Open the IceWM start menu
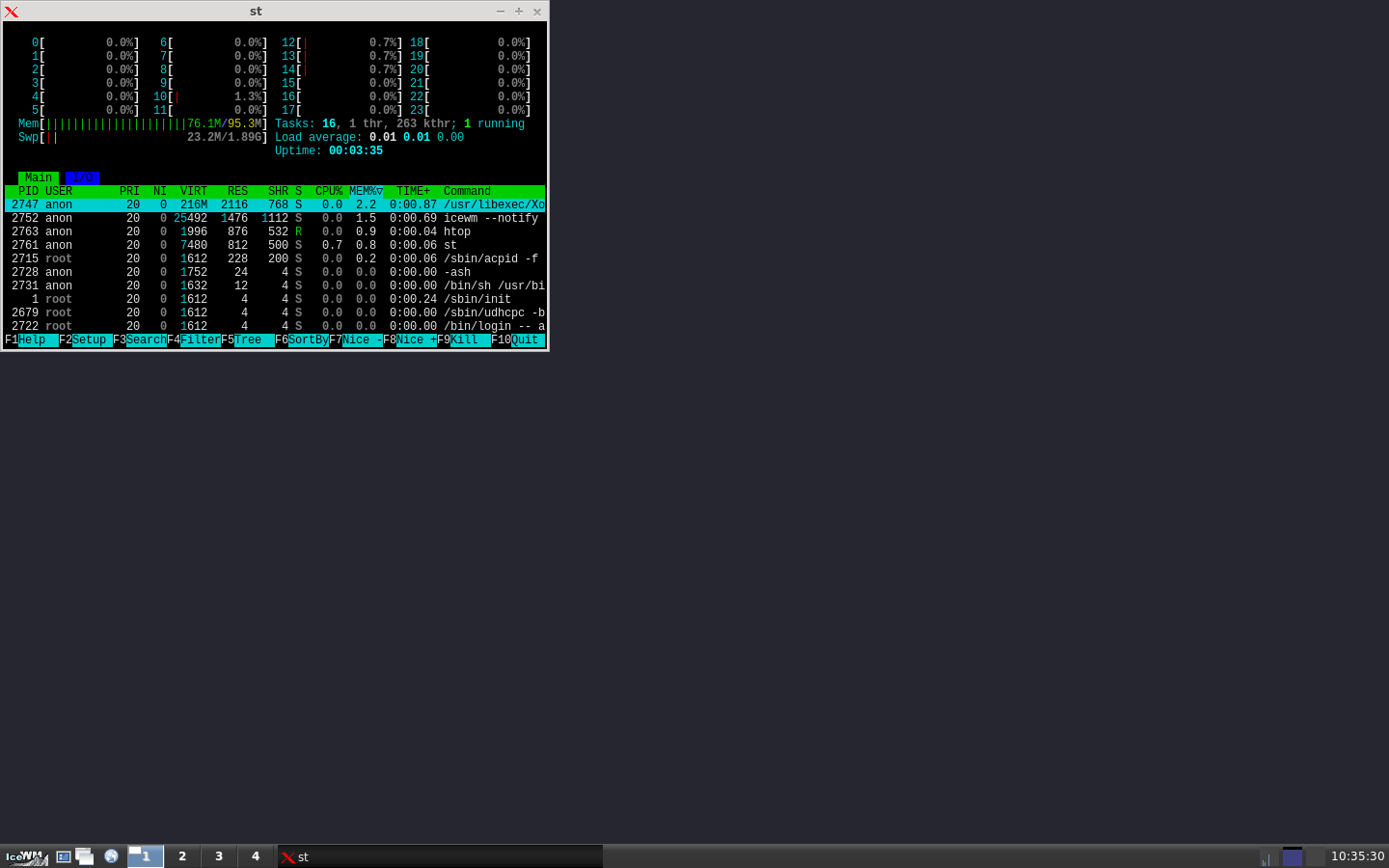This screenshot has width=1389, height=868. pos(25,856)
